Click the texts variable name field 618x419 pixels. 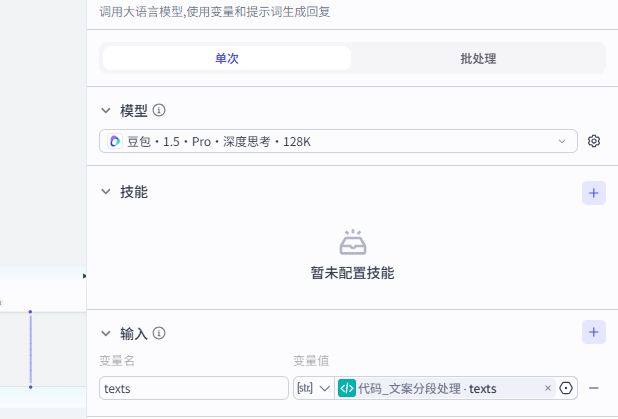click(x=193, y=388)
